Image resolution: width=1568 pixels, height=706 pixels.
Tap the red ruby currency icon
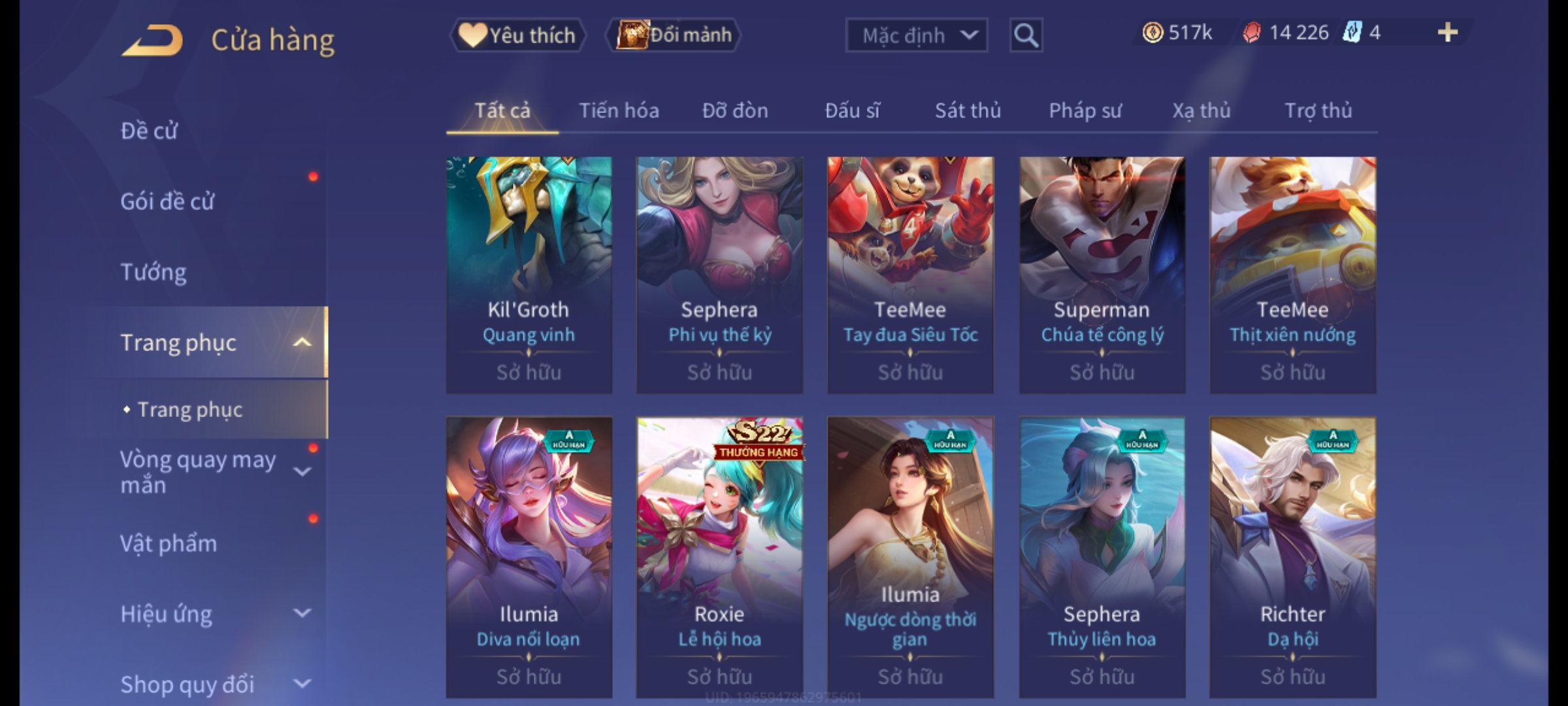click(1251, 32)
